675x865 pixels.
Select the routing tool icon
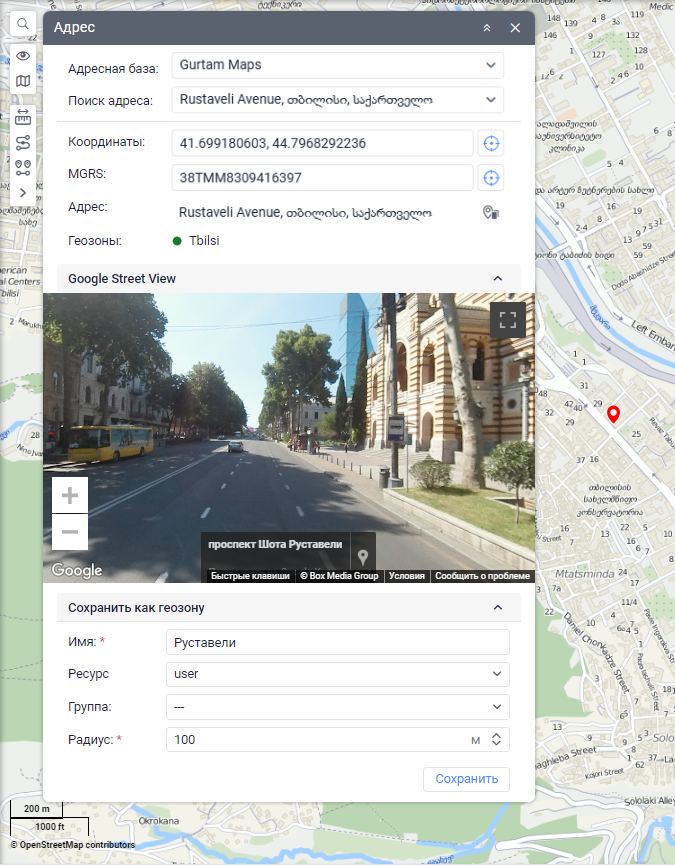23,142
